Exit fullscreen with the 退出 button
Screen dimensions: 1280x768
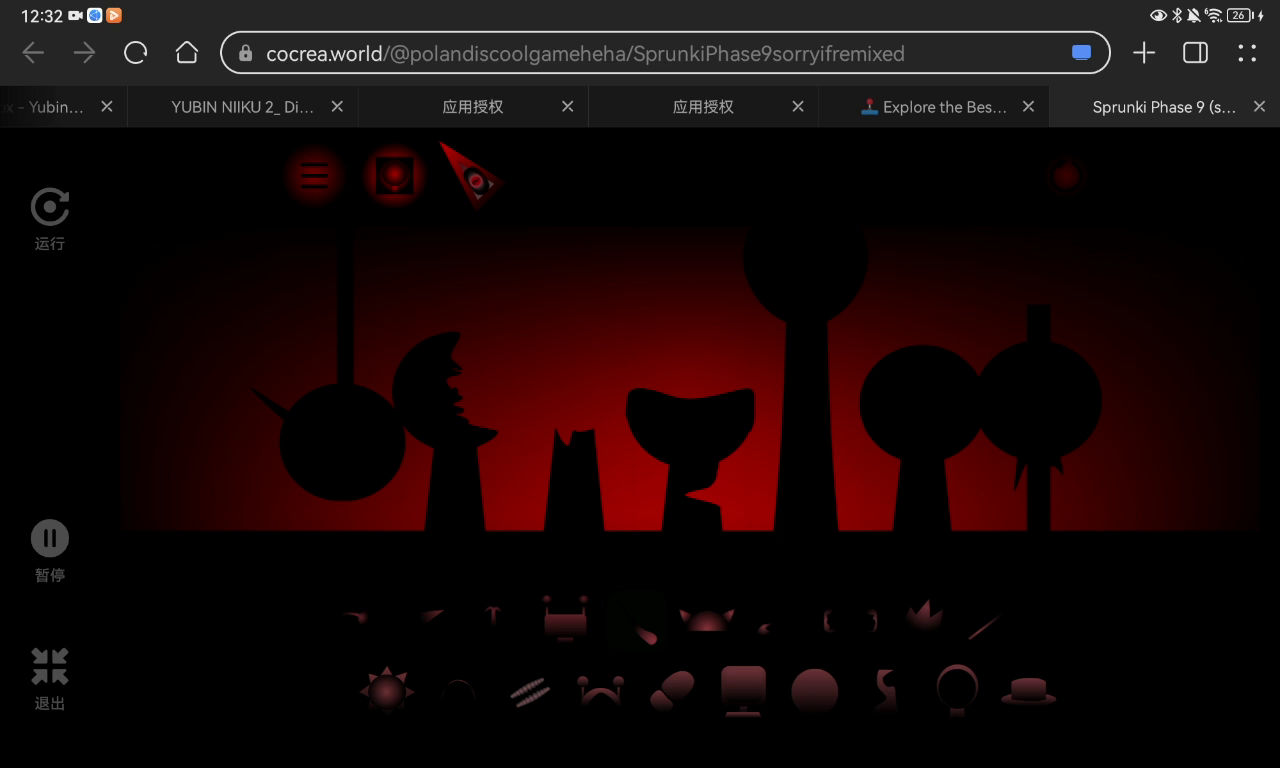[x=50, y=666]
